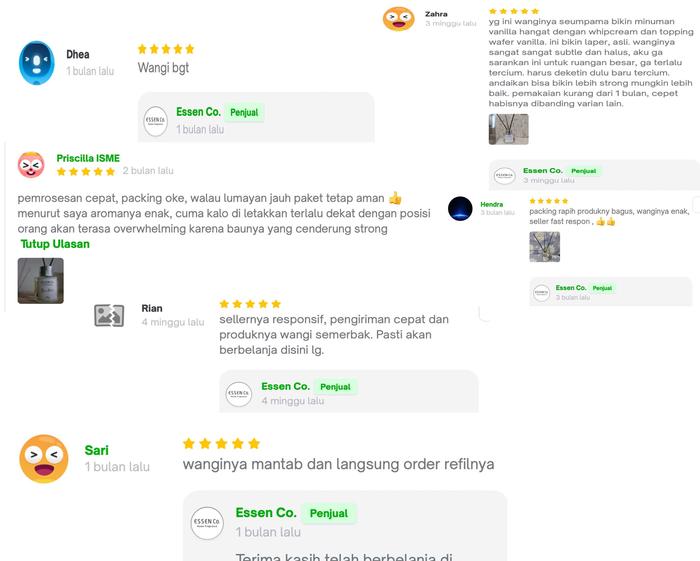
Task: Click Rian's placeholder image avatar
Action: [109, 316]
